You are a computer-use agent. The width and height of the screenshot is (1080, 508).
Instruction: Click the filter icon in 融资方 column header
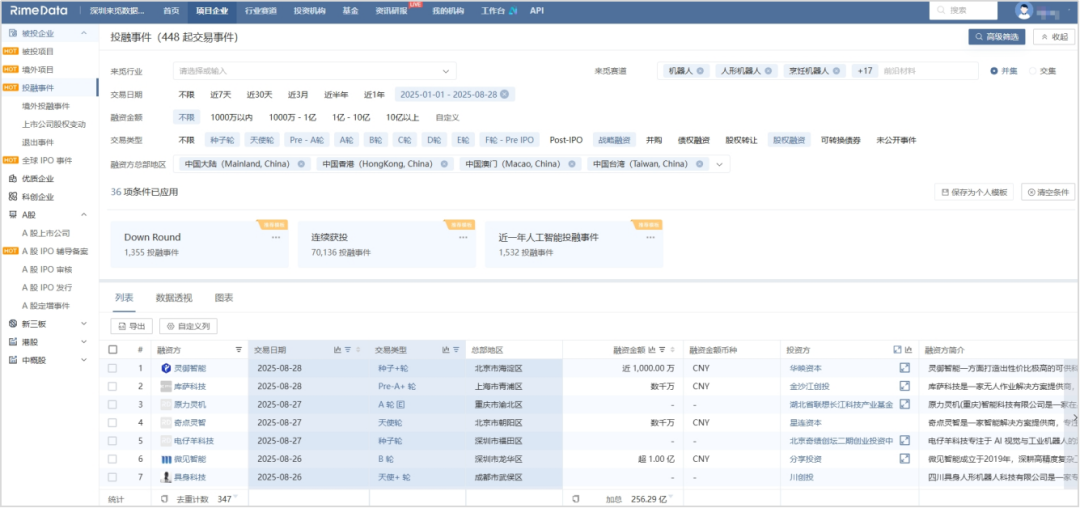click(x=239, y=350)
